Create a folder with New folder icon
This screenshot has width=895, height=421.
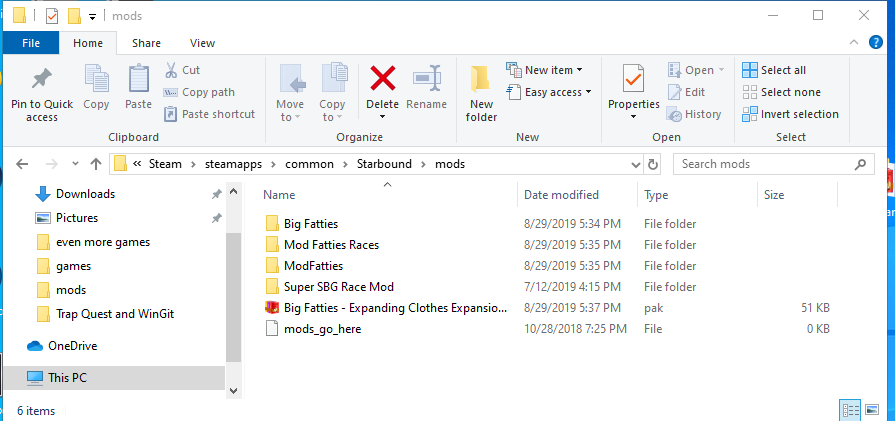click(x=481, y=79)
